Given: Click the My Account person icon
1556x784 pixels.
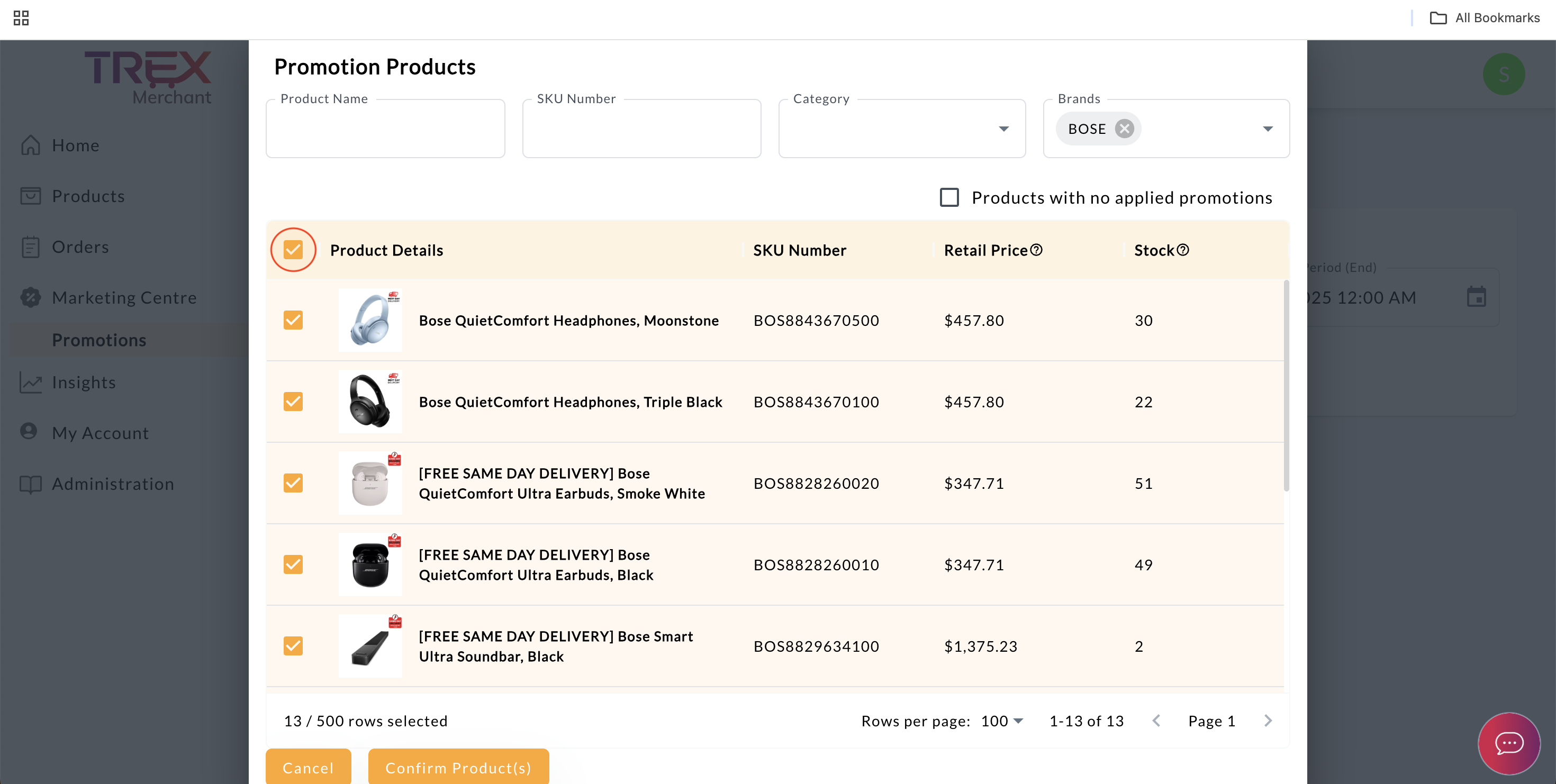Looking at the screenshot, I should pos(29,431).
